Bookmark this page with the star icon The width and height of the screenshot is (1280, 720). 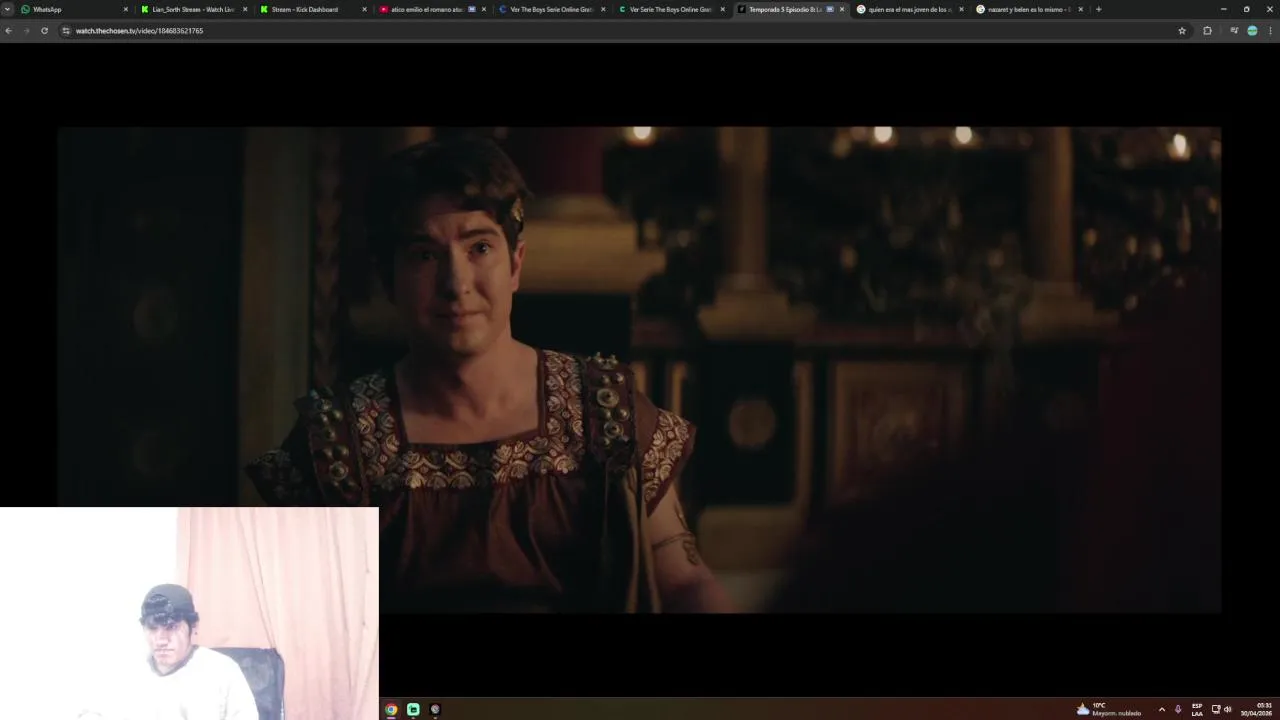(1182, 31)
